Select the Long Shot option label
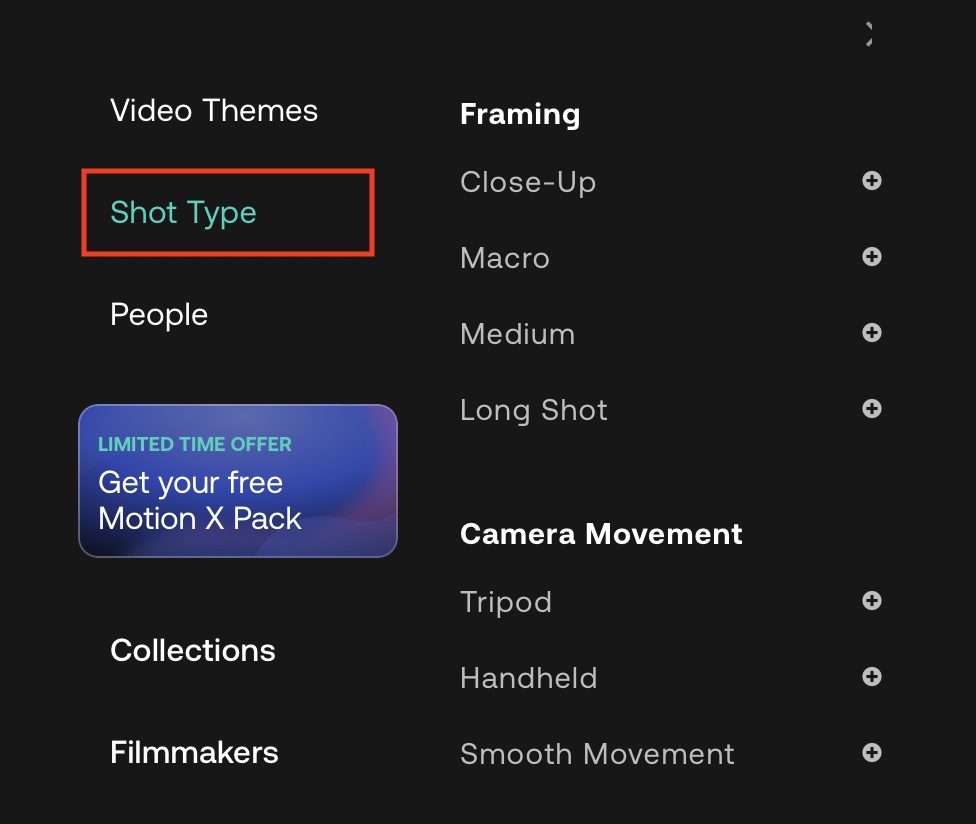976x824 pixels. tap(534, 410)
